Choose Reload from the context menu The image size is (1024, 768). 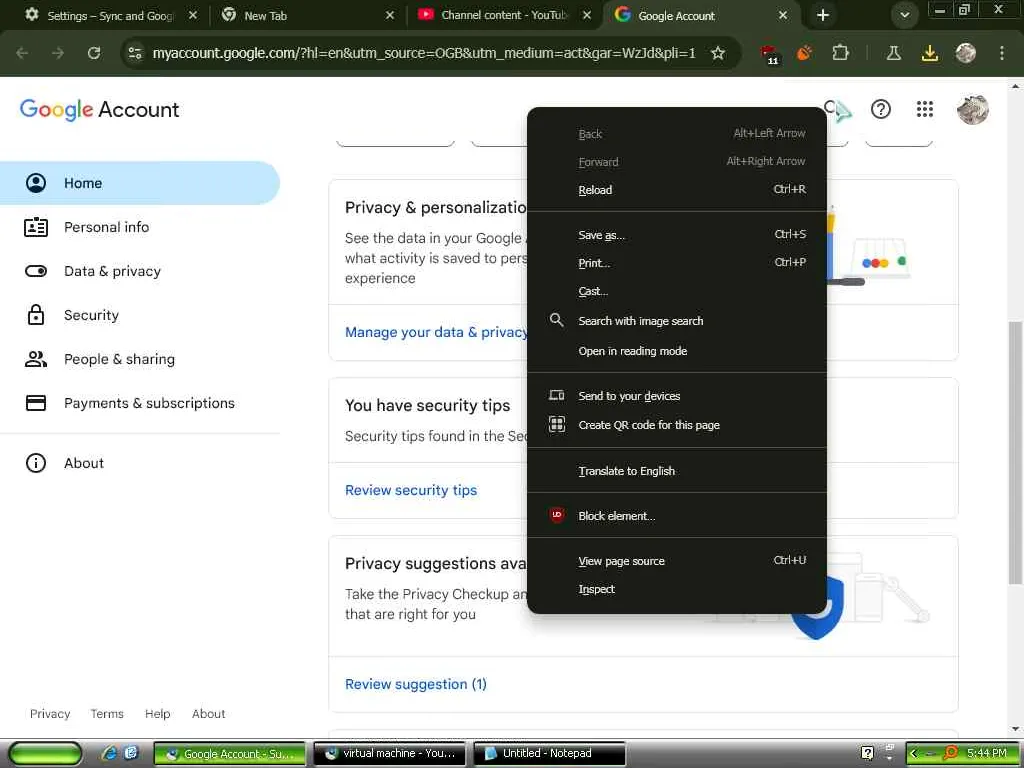[677, 190]
